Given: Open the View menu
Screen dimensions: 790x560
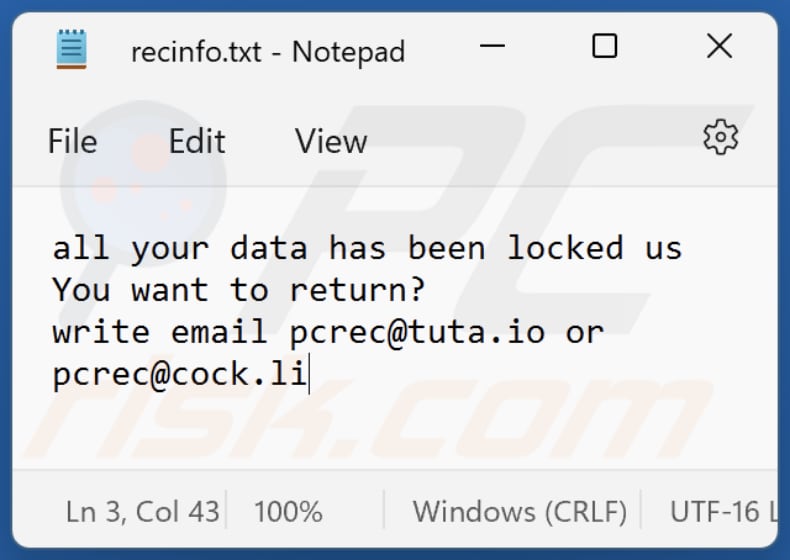Looking at the screenshot, I should (331, 141).
